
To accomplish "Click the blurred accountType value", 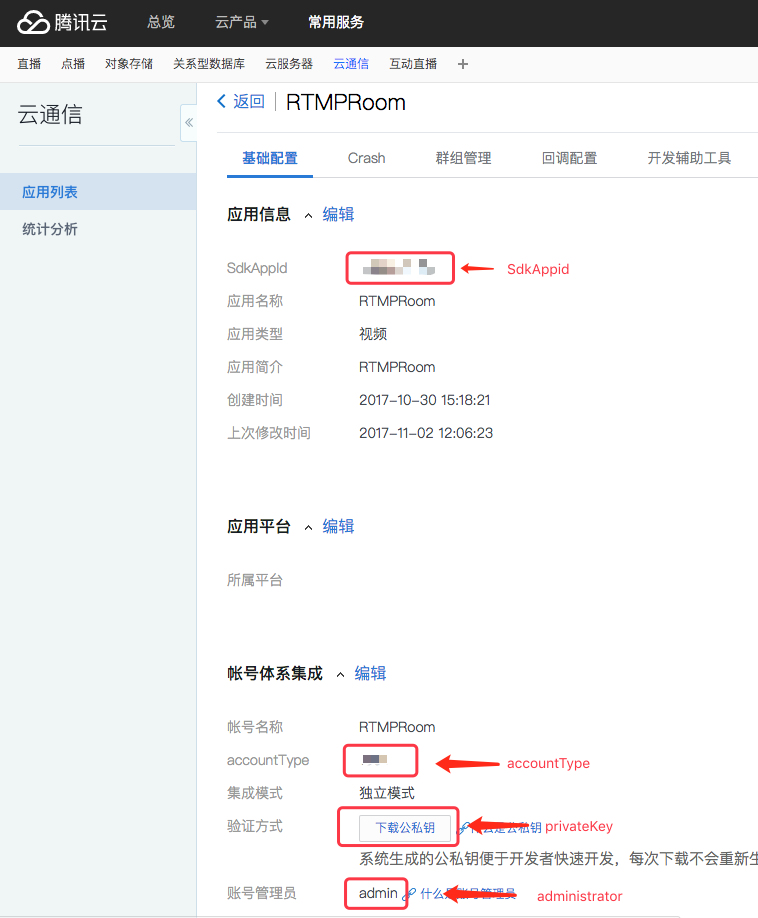I will pyautogui.click(x=375, y=759).
